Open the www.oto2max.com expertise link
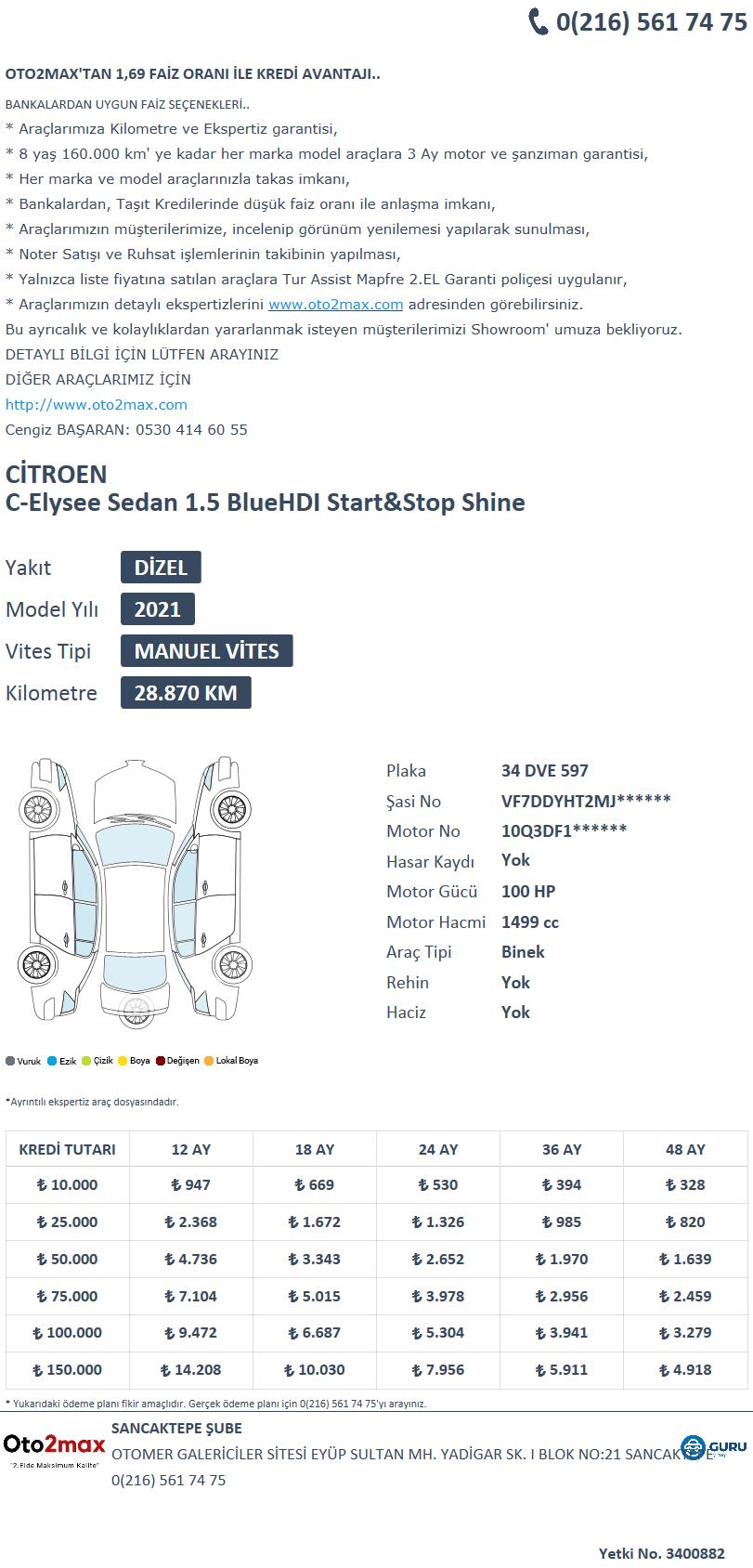753x1568 pixels. [335, 305]
